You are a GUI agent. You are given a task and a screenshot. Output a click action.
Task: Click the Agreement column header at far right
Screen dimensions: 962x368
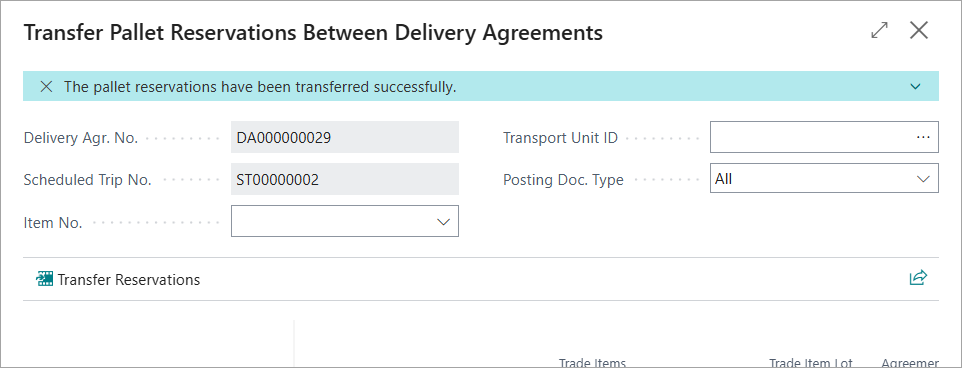pos(910,363)
